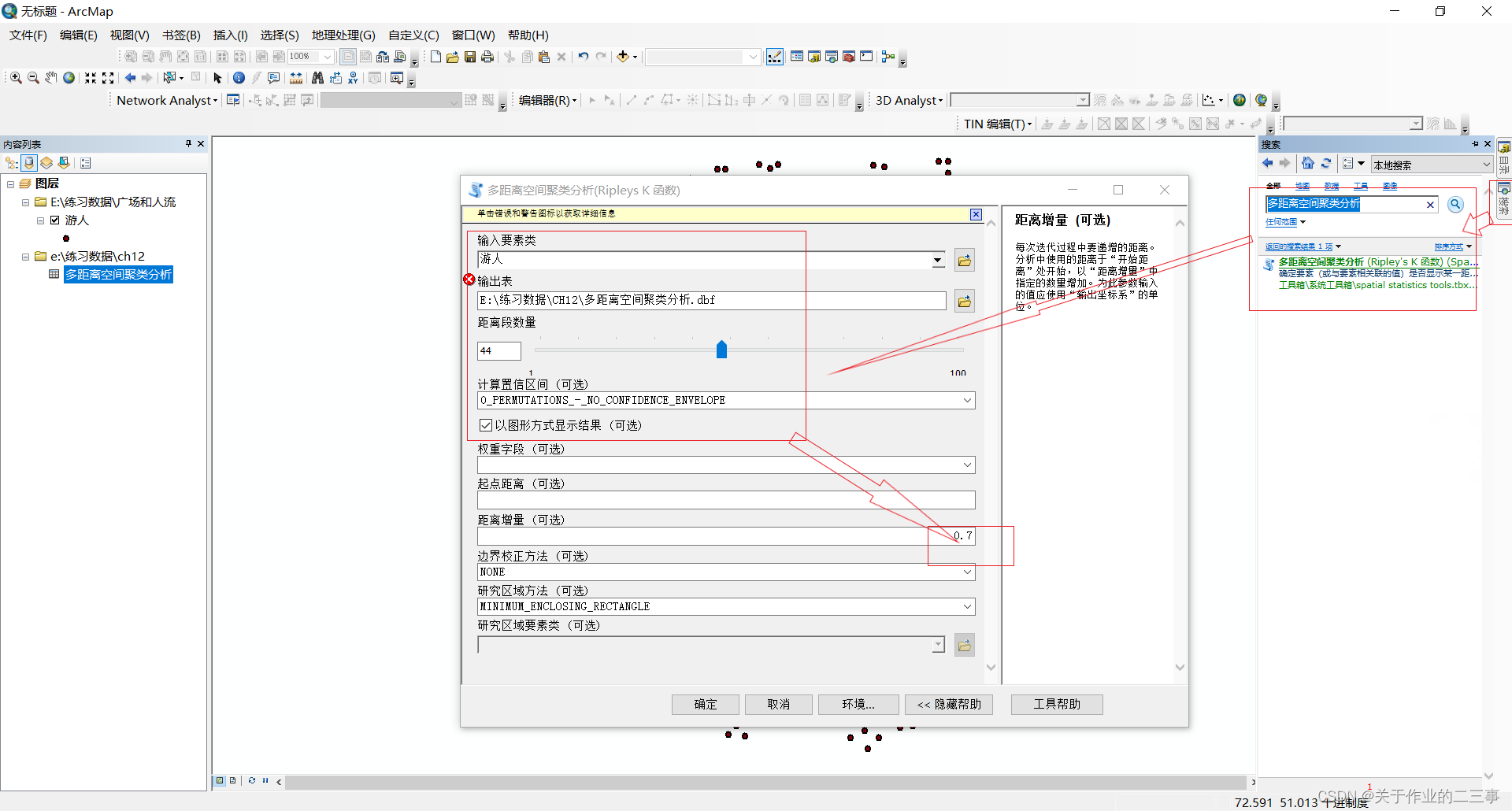Image resolution: width=1512 pixels, height=811 pixels.
Task: Activate the Pan hand tool
Action: point(51,78)
